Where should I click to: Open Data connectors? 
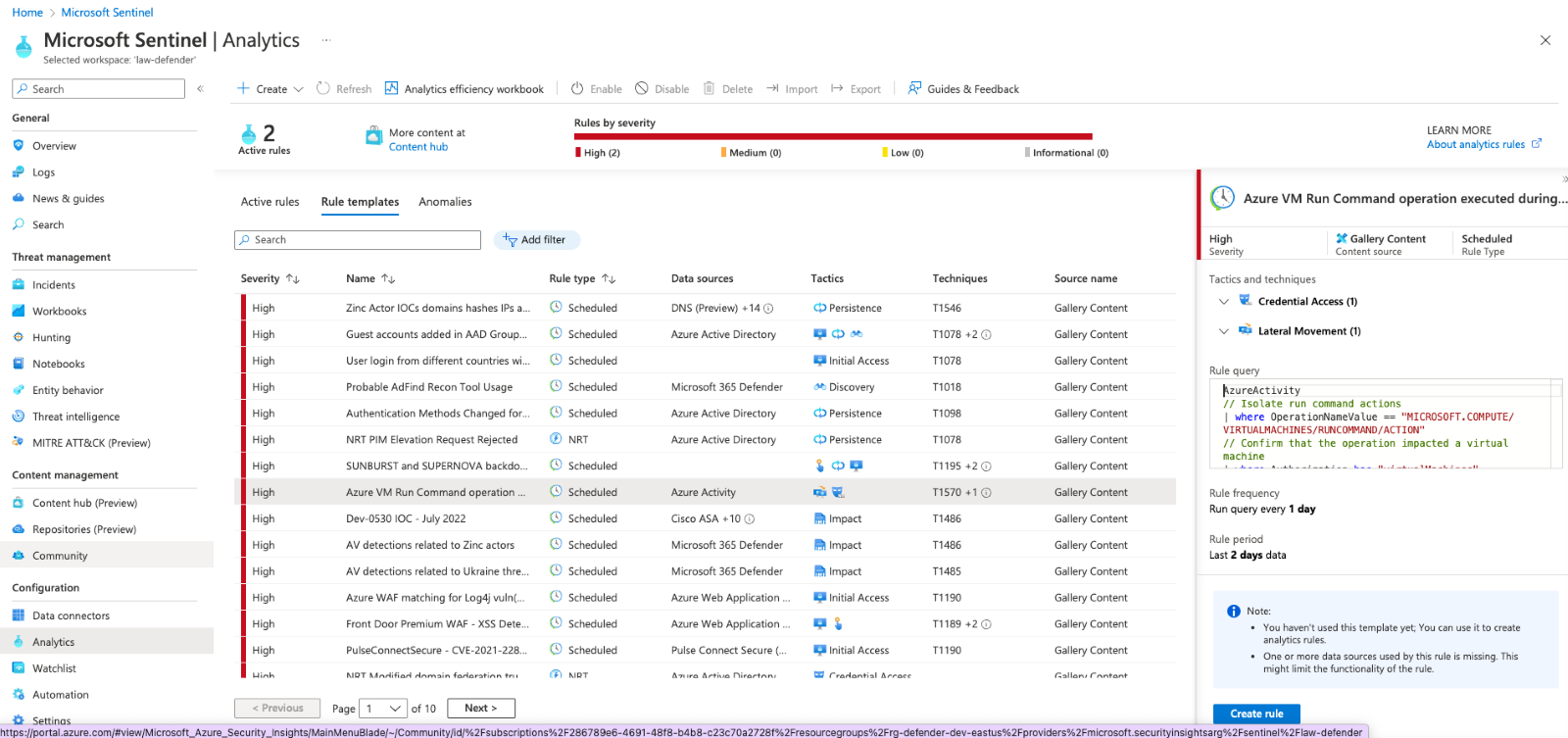(71, 616)
